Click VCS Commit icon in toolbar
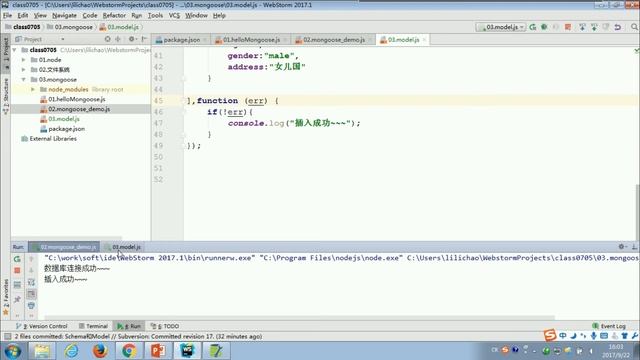The height and width of the screenshot is (360, 640). (x=594, y=27)
